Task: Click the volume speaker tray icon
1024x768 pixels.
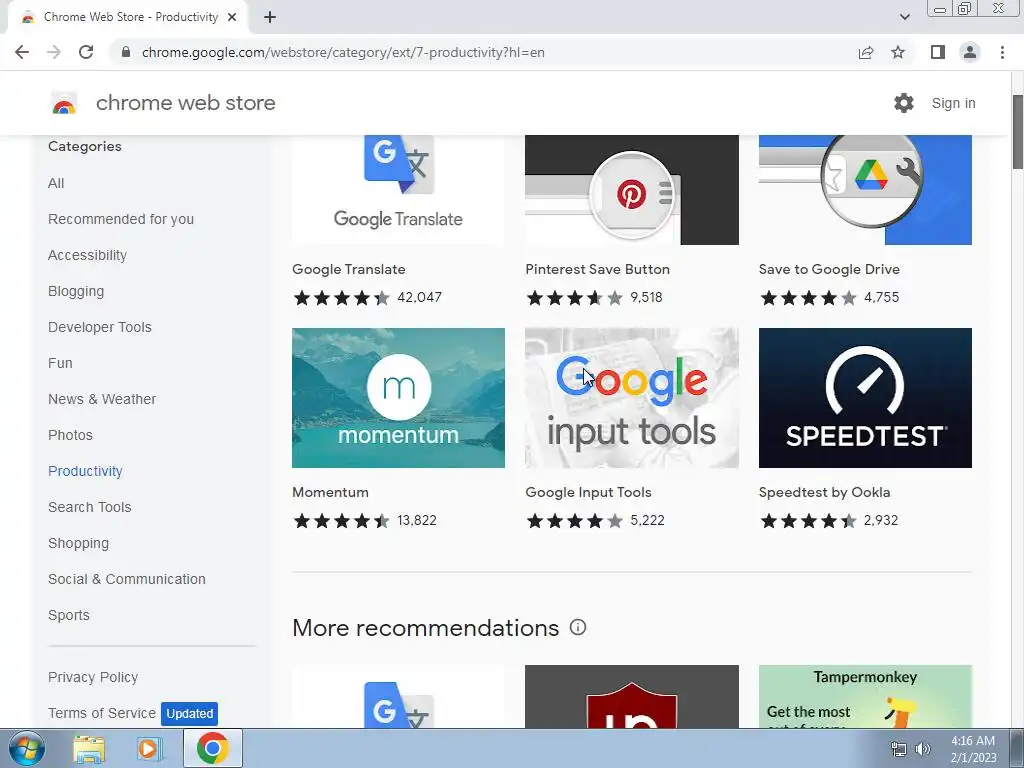Action: click(x=923, y=749)
